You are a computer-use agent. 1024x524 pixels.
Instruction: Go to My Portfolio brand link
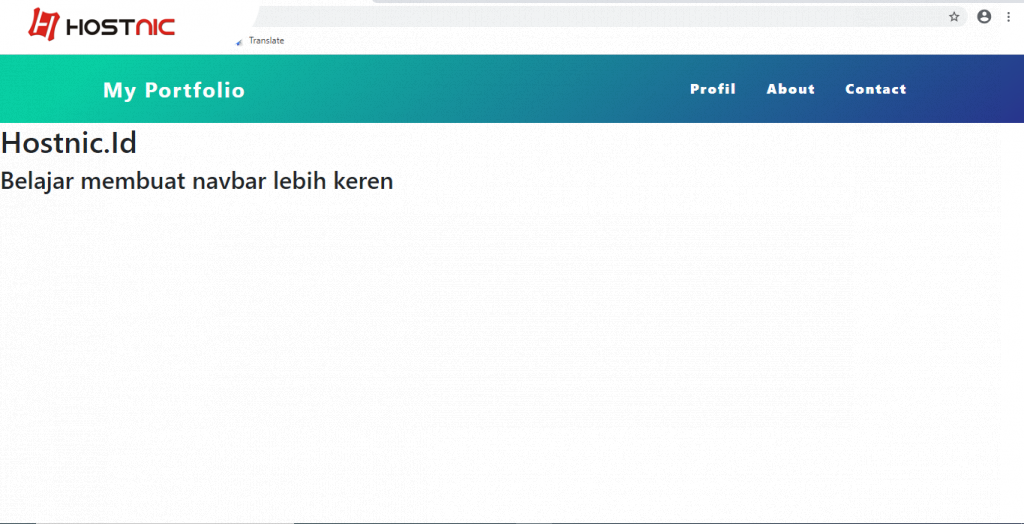click(x=174, y=90)
